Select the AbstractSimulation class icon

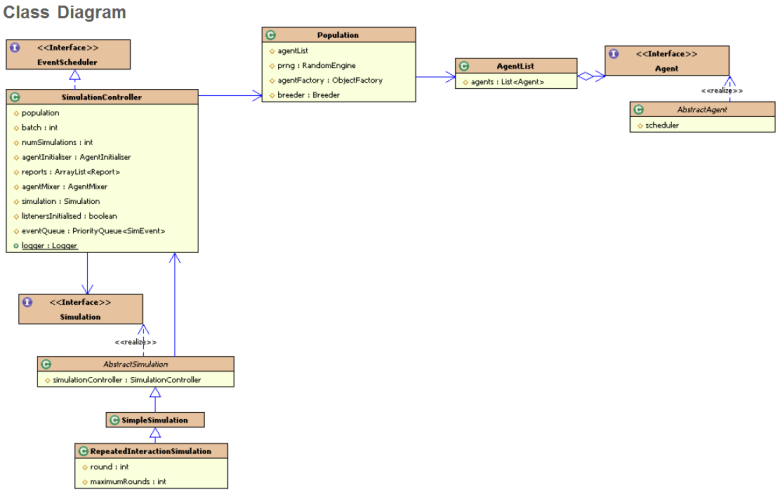(46, 364)
